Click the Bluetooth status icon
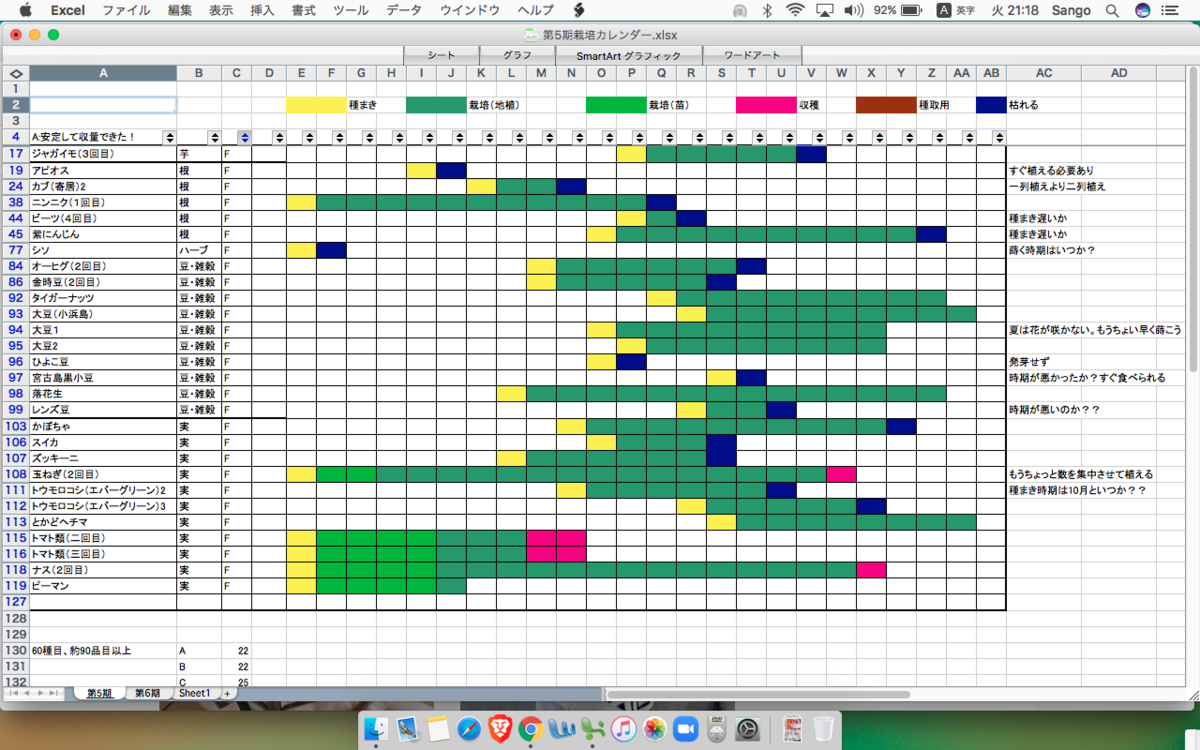This screenshot has width=1200, height=750. pyautogui.click(x=767, y=10)
